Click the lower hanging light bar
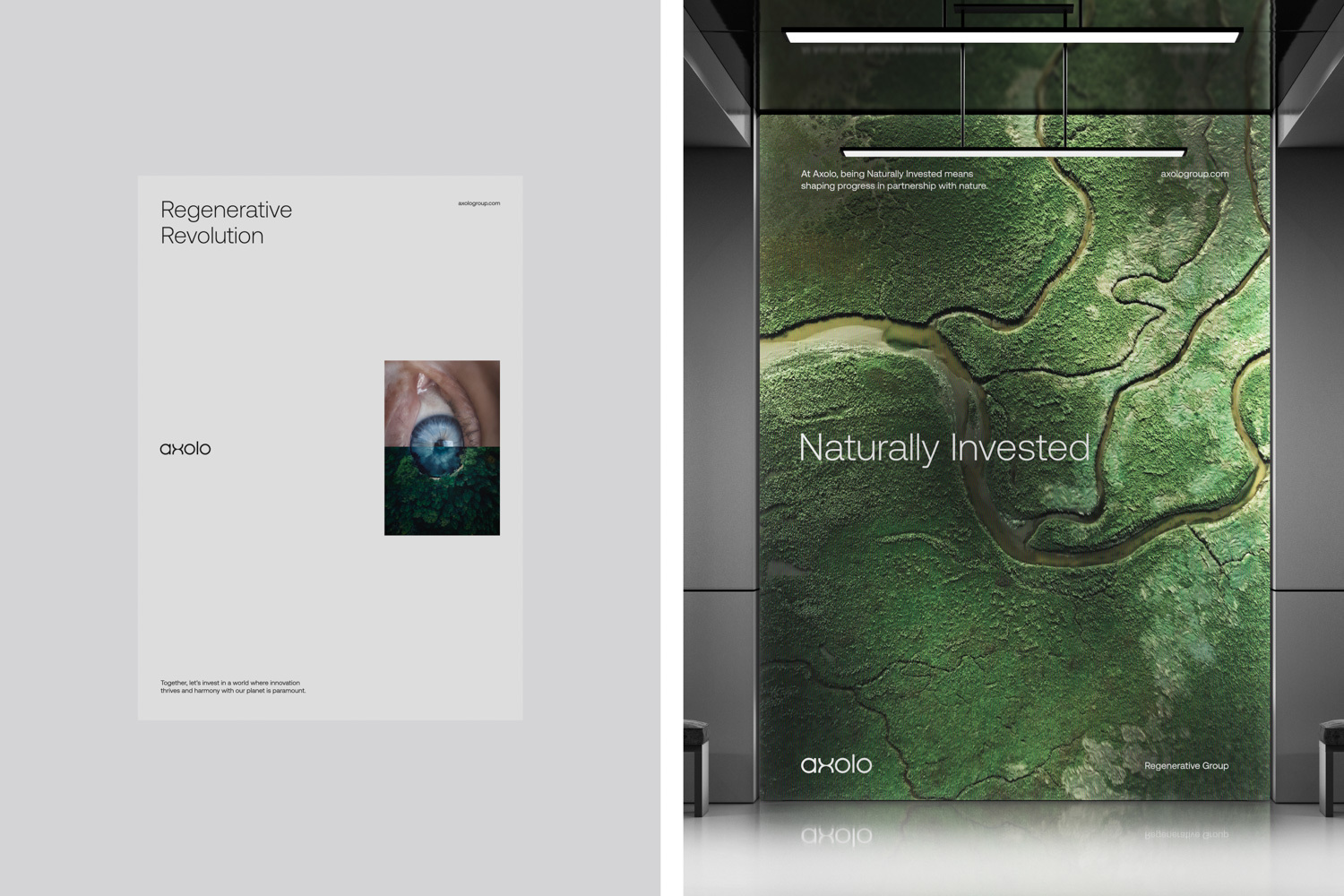 [x=1012, y=152]
